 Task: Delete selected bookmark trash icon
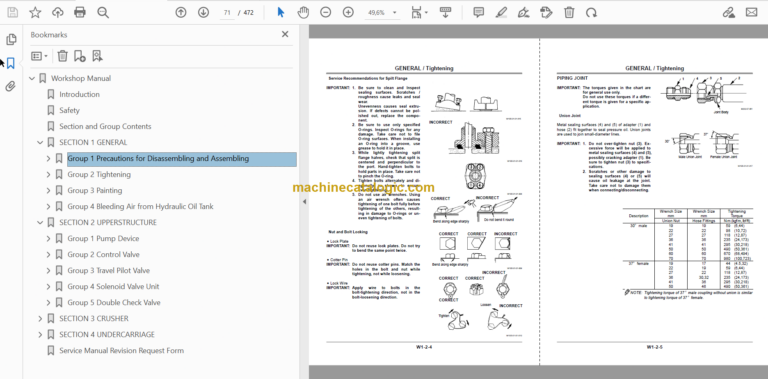click(62, 56)
